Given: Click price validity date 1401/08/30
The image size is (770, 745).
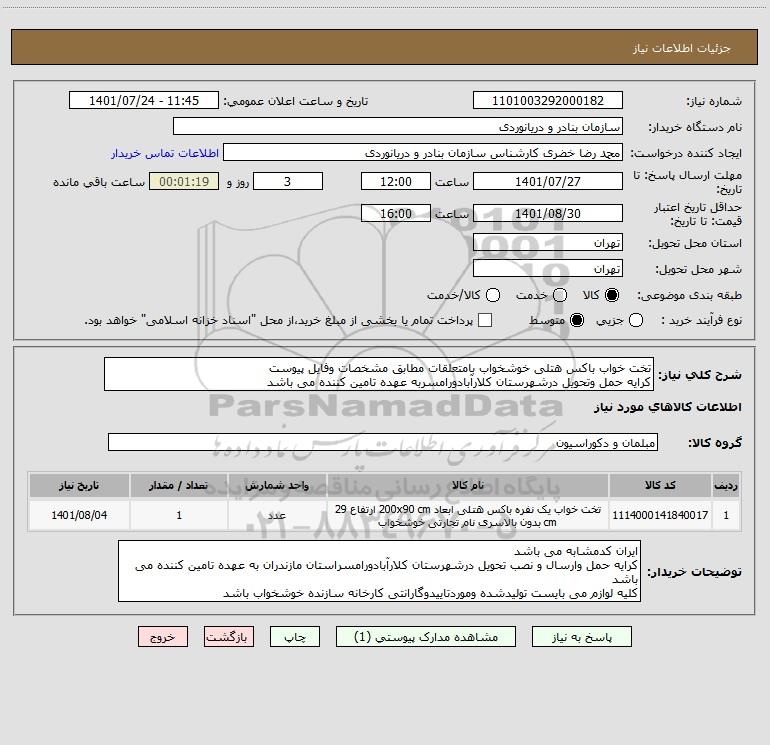Looking at the screenshot, I should 548,214.
